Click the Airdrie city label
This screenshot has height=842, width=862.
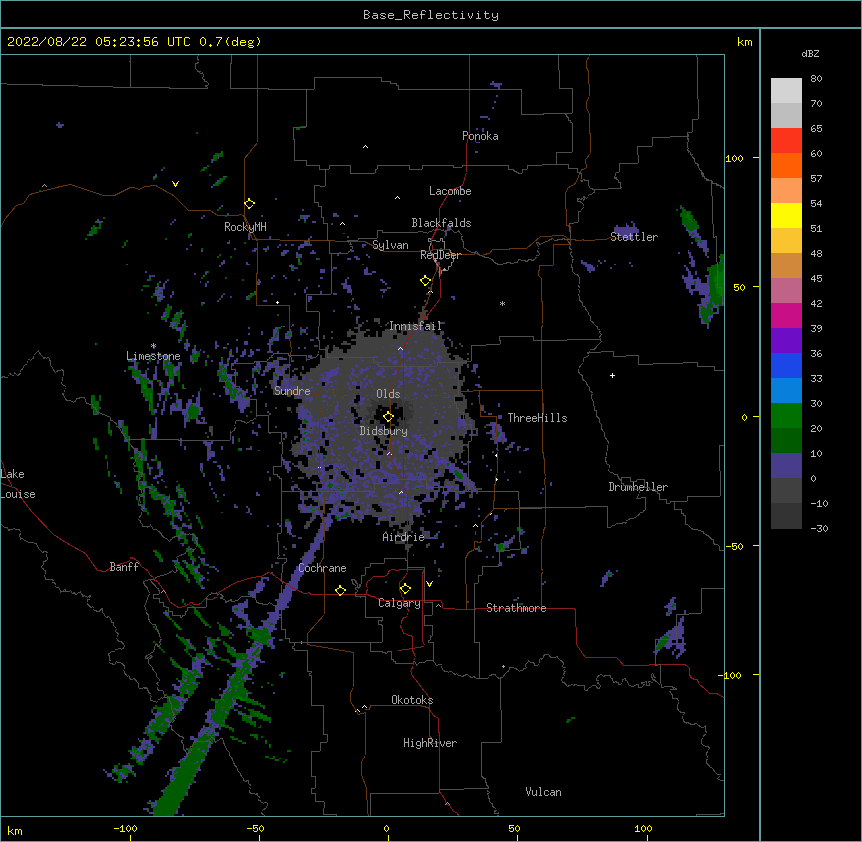click(x=403, y=537)
